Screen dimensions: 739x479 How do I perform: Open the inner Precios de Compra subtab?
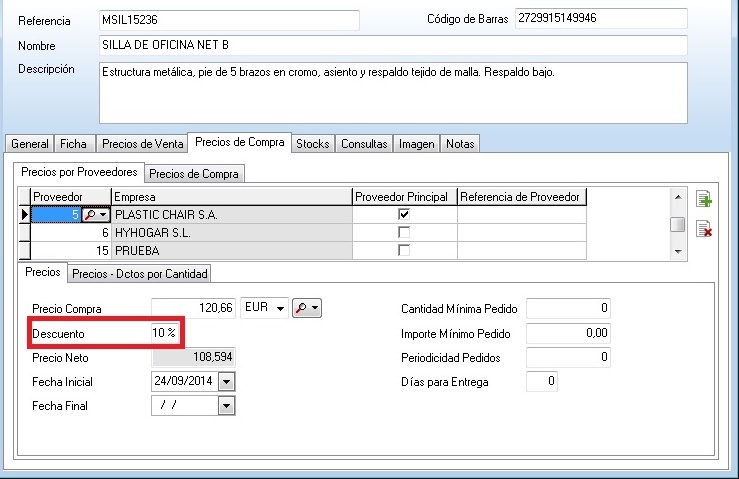194,173
